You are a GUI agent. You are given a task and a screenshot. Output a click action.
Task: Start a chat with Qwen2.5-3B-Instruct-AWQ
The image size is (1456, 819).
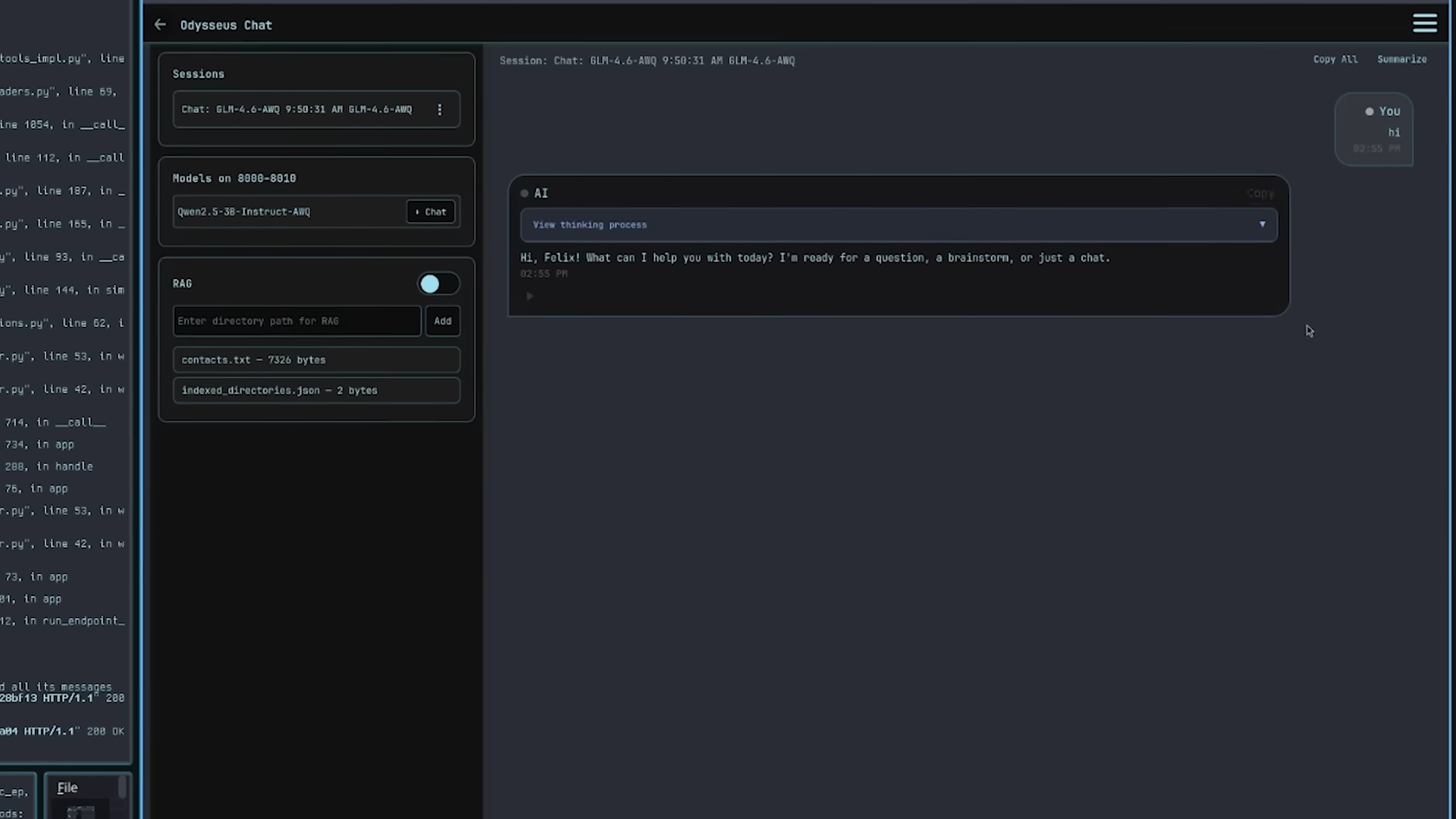[x=430, y=212]
